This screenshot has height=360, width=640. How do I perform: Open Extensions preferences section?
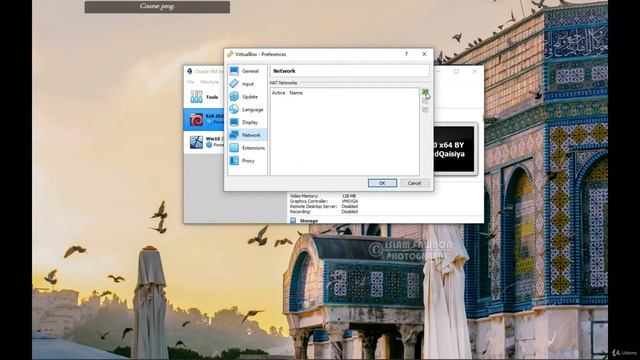(247, 148)
